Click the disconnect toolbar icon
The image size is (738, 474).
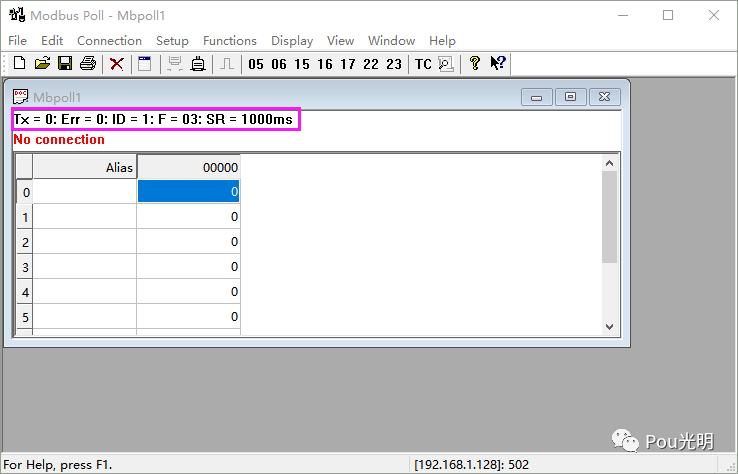[198, 64]
